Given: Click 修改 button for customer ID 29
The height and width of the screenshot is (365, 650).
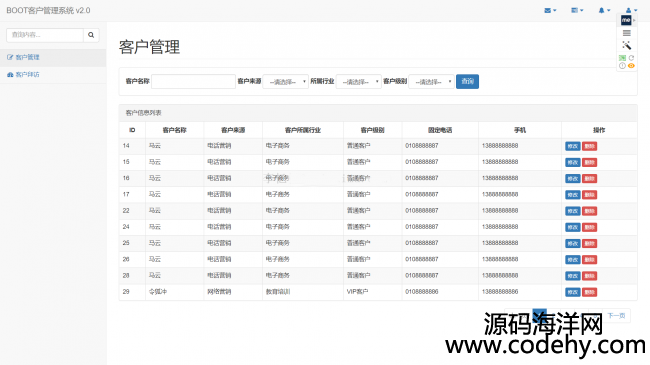Looking at the screenshot, I should coord(572,292).
